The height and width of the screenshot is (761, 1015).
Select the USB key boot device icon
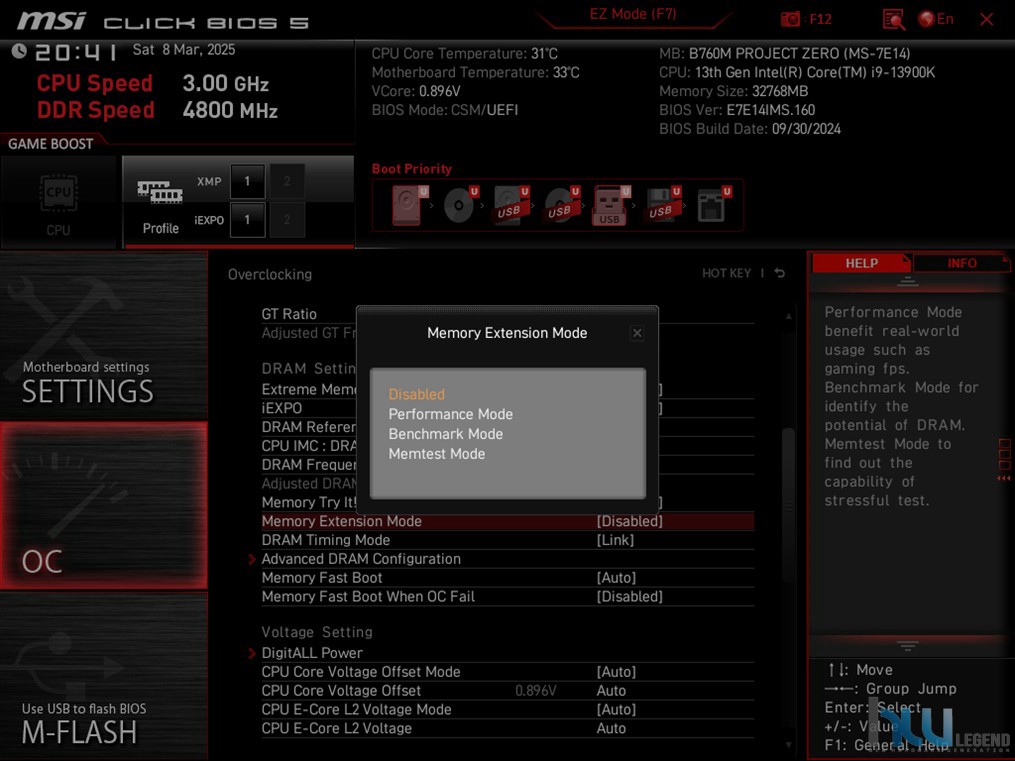611,206
